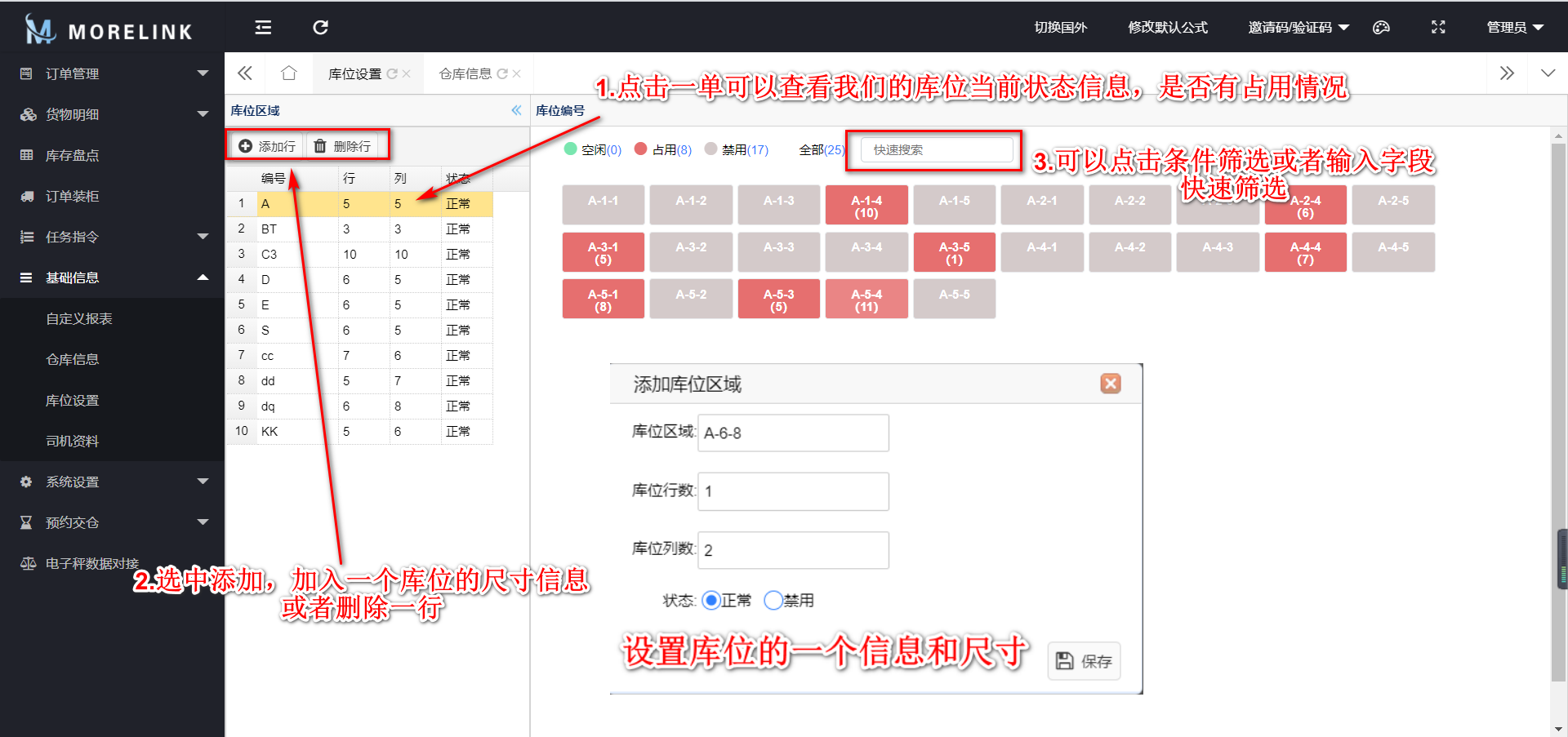Image resolution: width=1568 pixels, height=737 pixels.
Task: Click the grey location tile A-1-1
Action: point(604,205)
